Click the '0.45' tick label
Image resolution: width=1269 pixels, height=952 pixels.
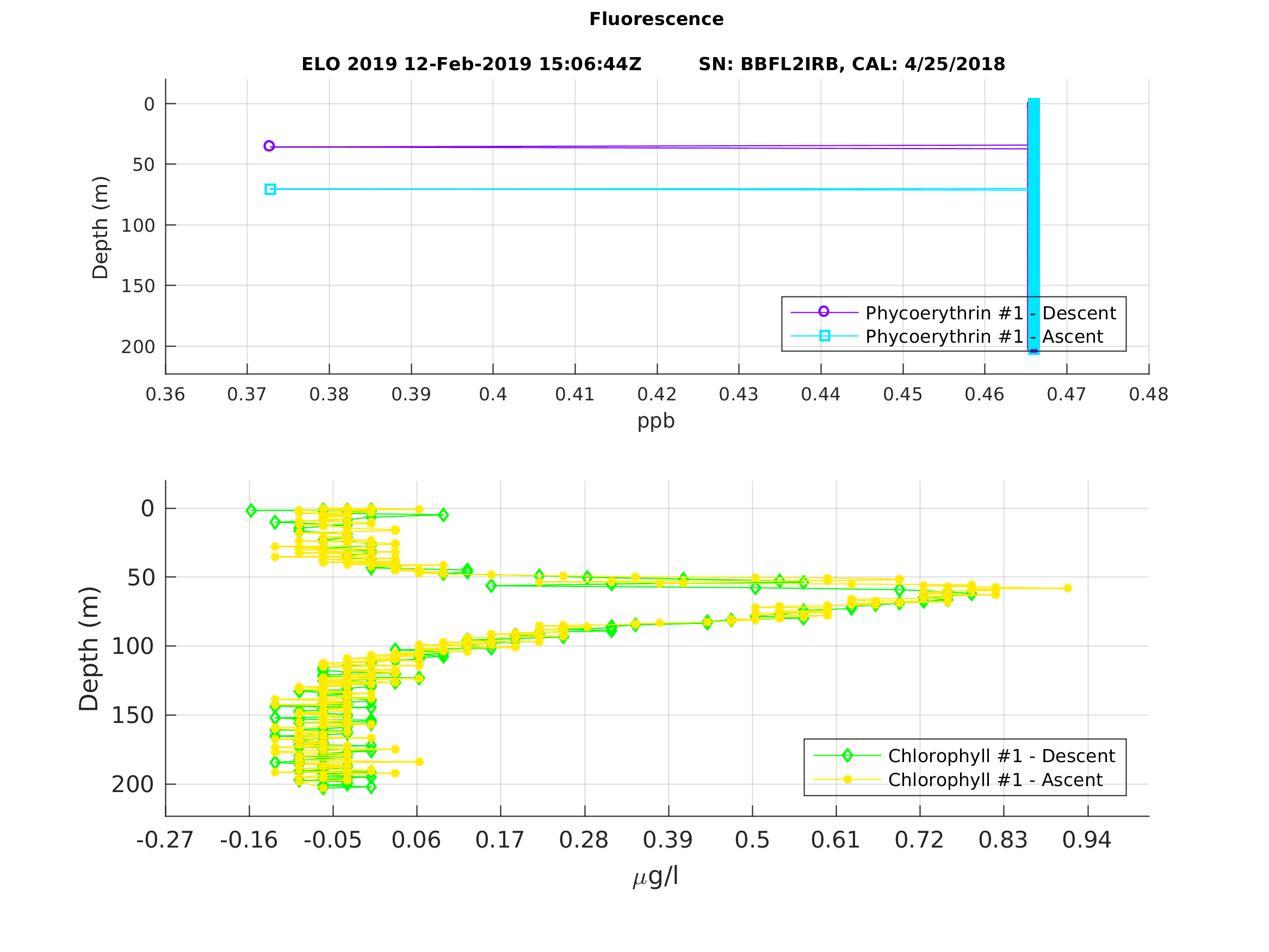(x=903, y=395)
